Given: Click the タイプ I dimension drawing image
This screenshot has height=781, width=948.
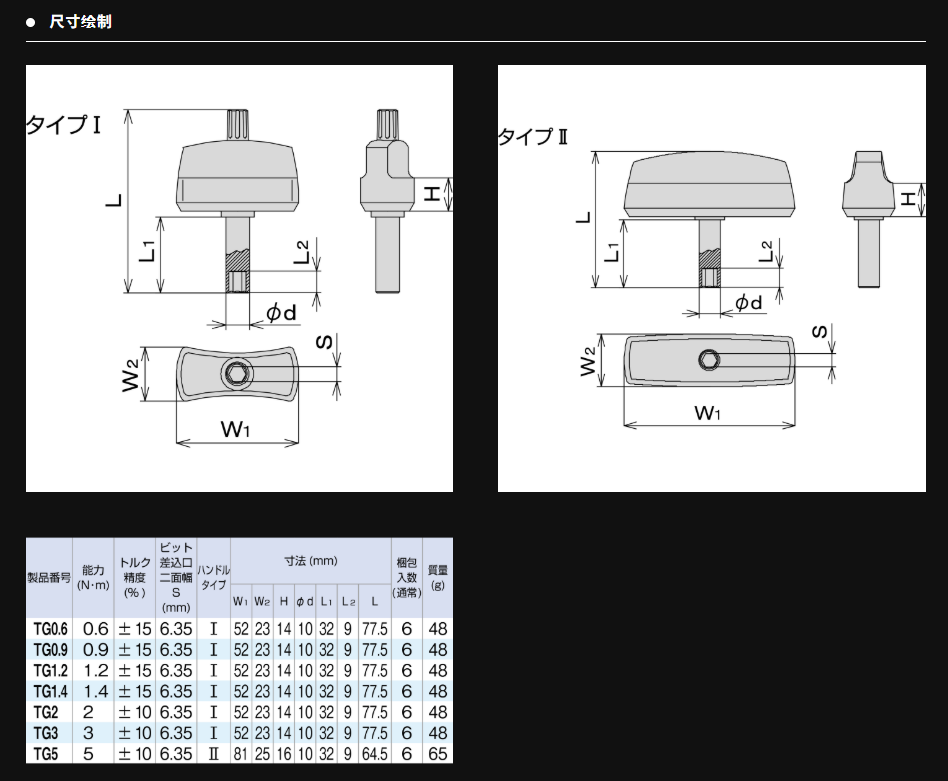Looking at the screenshot, I should pos(239,278).
